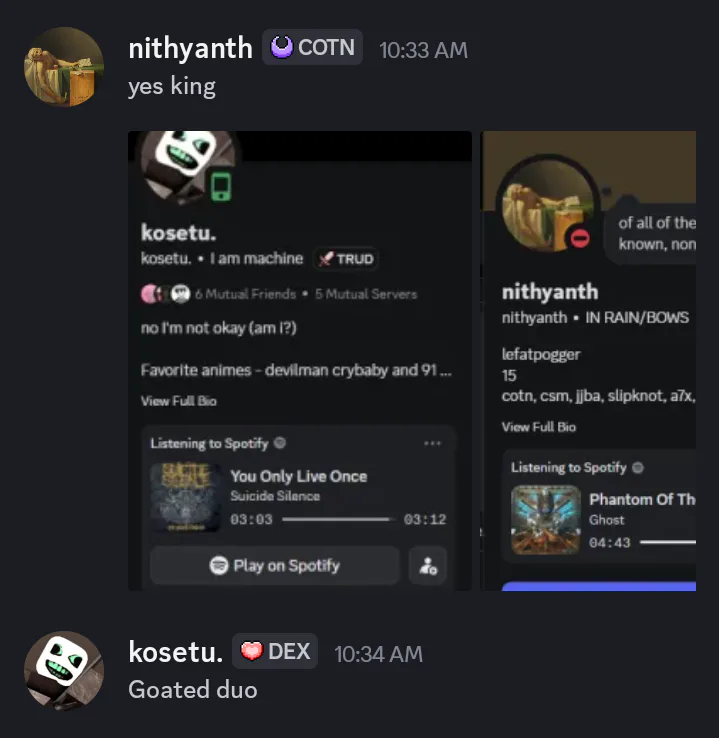Viewport: 719px width, 738px height.
Task: Open the 6 Mutual Friends link
Action: pos(246,294)
